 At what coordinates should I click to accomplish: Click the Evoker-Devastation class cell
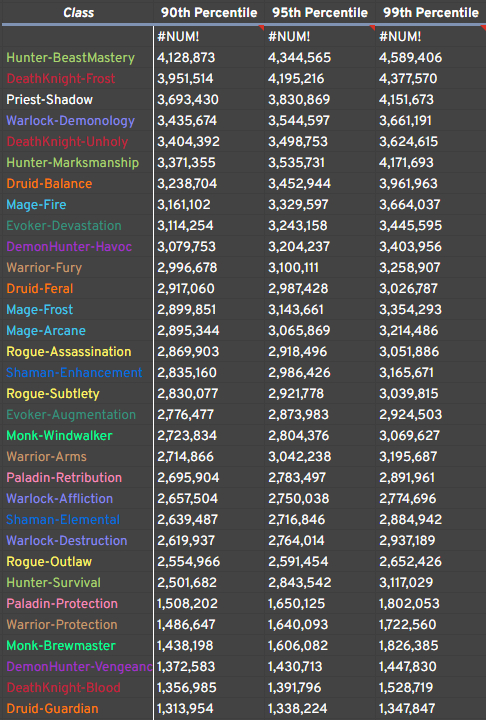[x=77, y=226]
